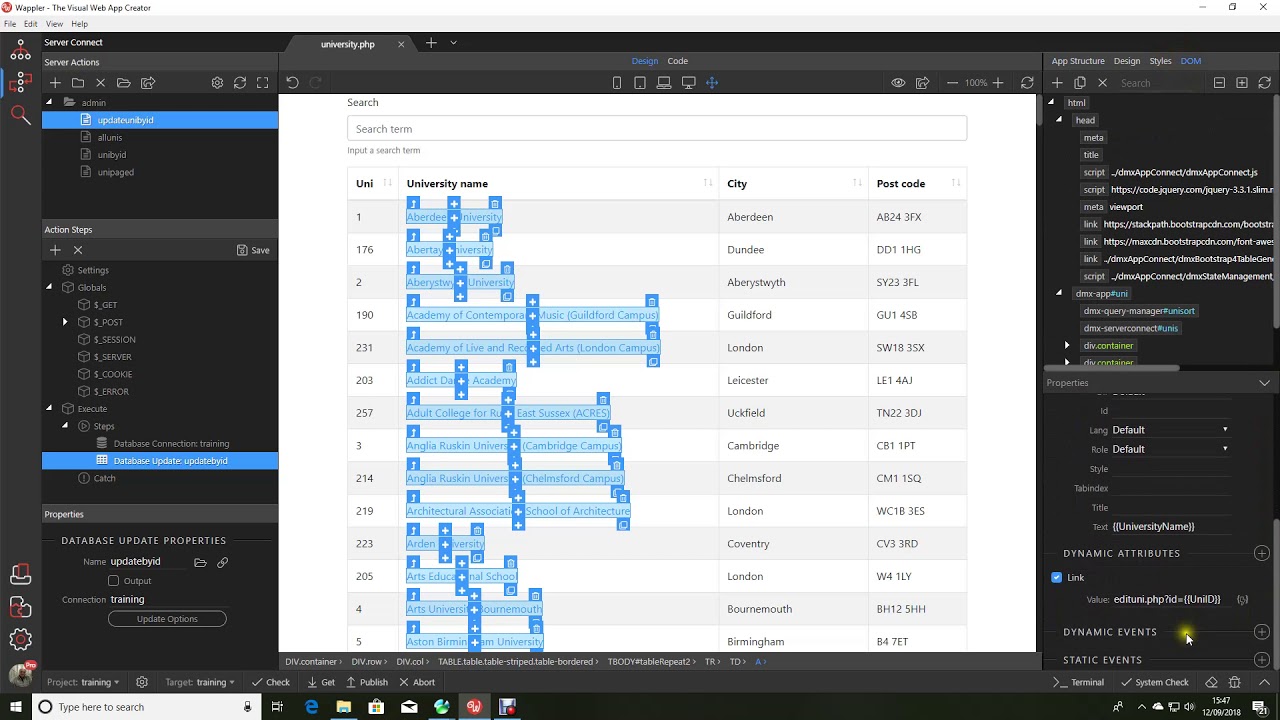The width and height of the screenshot is (1280, 720).
Task: Add a new DOM node
Action: pyautogui.click(x=1057, y=83)
